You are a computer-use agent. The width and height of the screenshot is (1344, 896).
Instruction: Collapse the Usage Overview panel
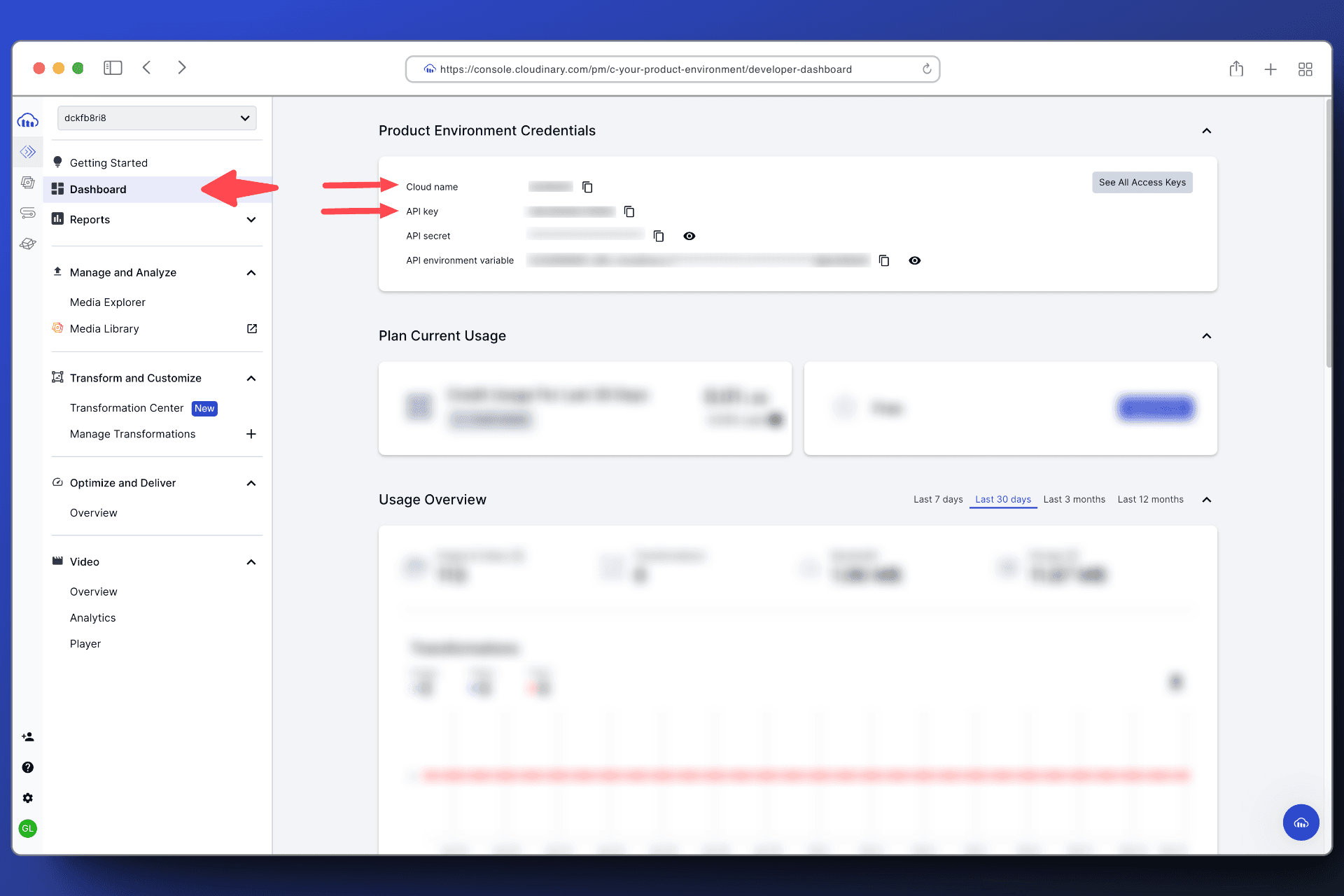tap(1207, 500)
